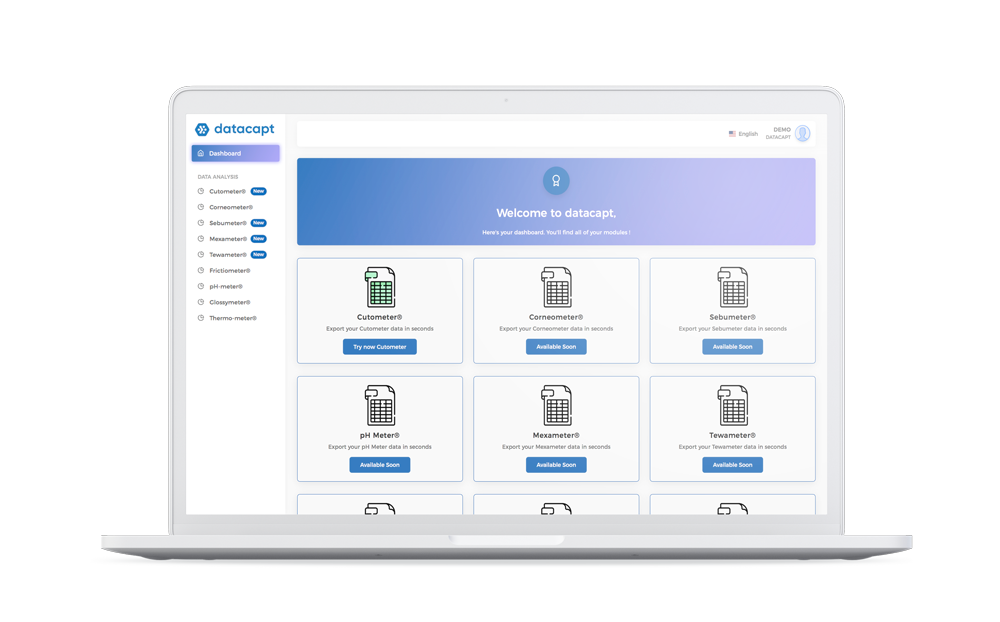Click the Corneometer sidebar chart icon
Viewport: 1000px width, 622px height.
tap(201, 207)
